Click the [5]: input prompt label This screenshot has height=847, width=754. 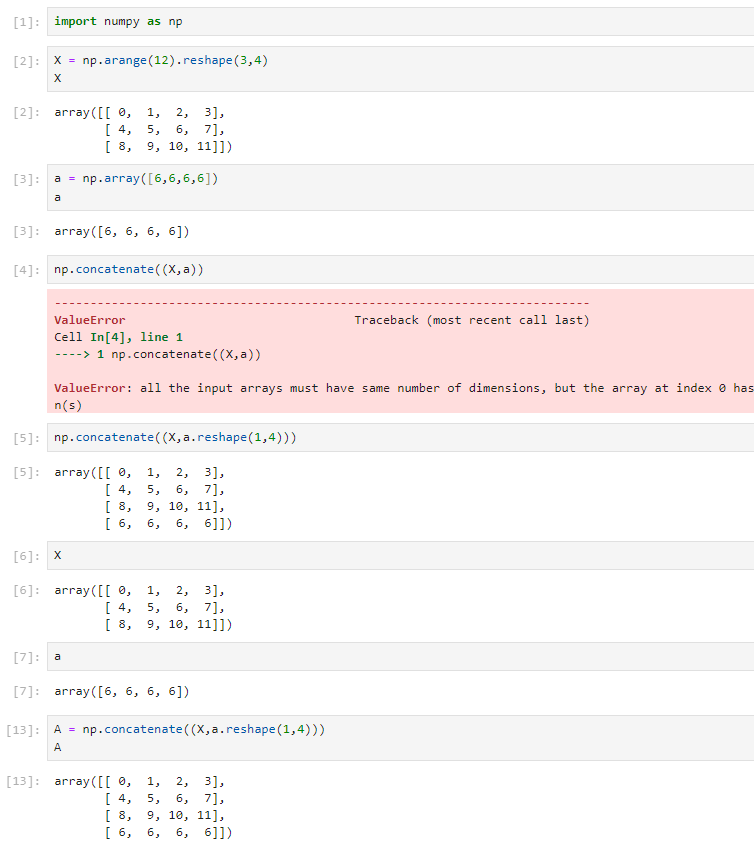point(26,438)
